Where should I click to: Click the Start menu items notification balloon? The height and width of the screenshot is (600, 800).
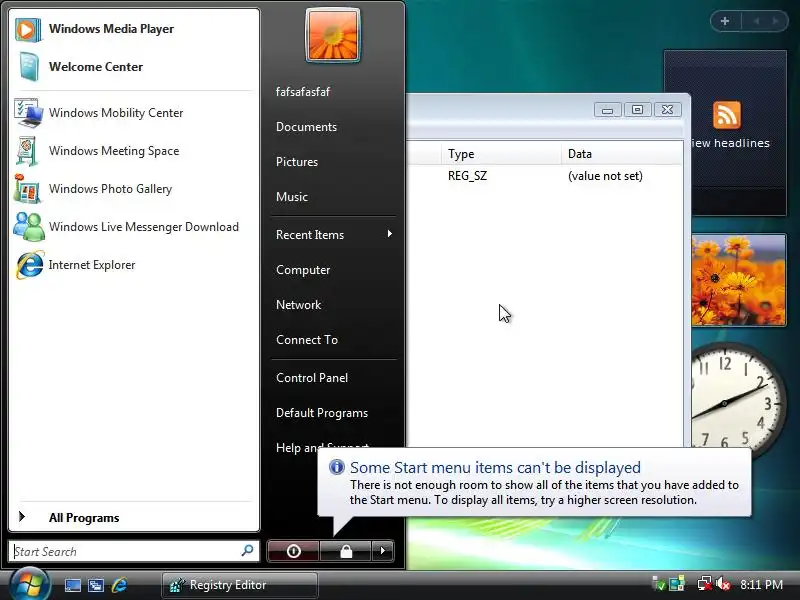(x=534, y=483)
